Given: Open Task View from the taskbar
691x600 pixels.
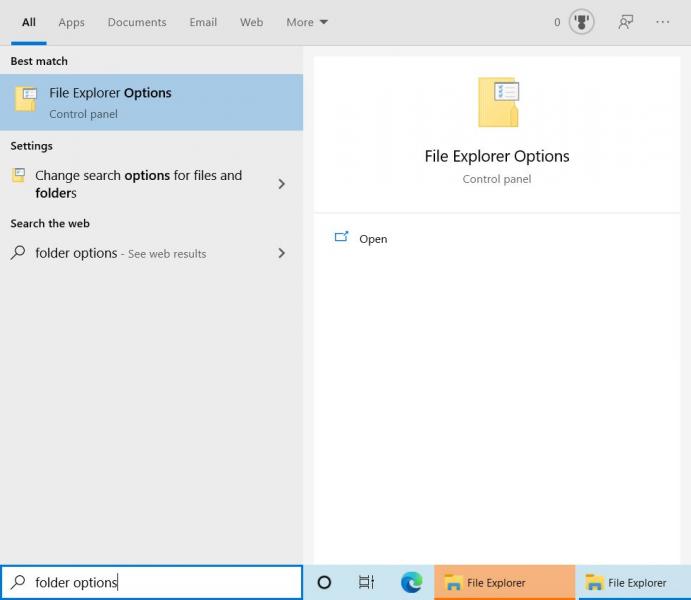Looking at the screenshot, I should [x=366, y=582].
